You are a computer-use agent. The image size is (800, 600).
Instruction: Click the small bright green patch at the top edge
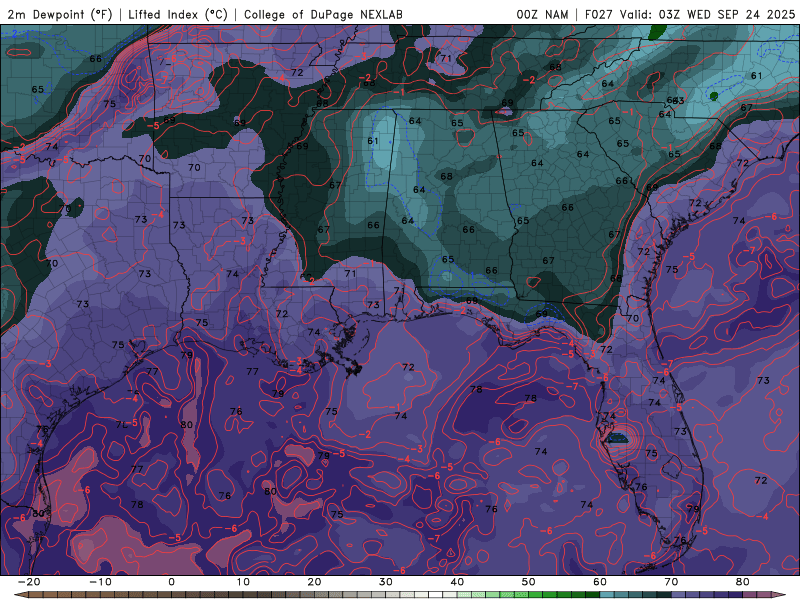click(658, 32)
